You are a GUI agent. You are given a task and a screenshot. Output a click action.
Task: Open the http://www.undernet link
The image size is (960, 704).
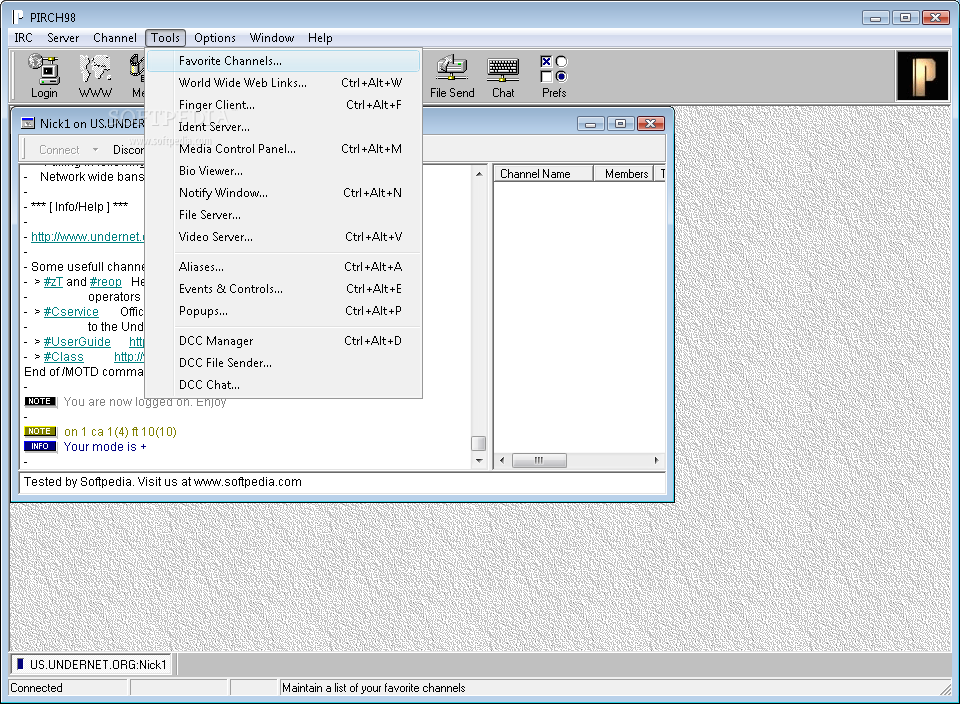(88, 237)
